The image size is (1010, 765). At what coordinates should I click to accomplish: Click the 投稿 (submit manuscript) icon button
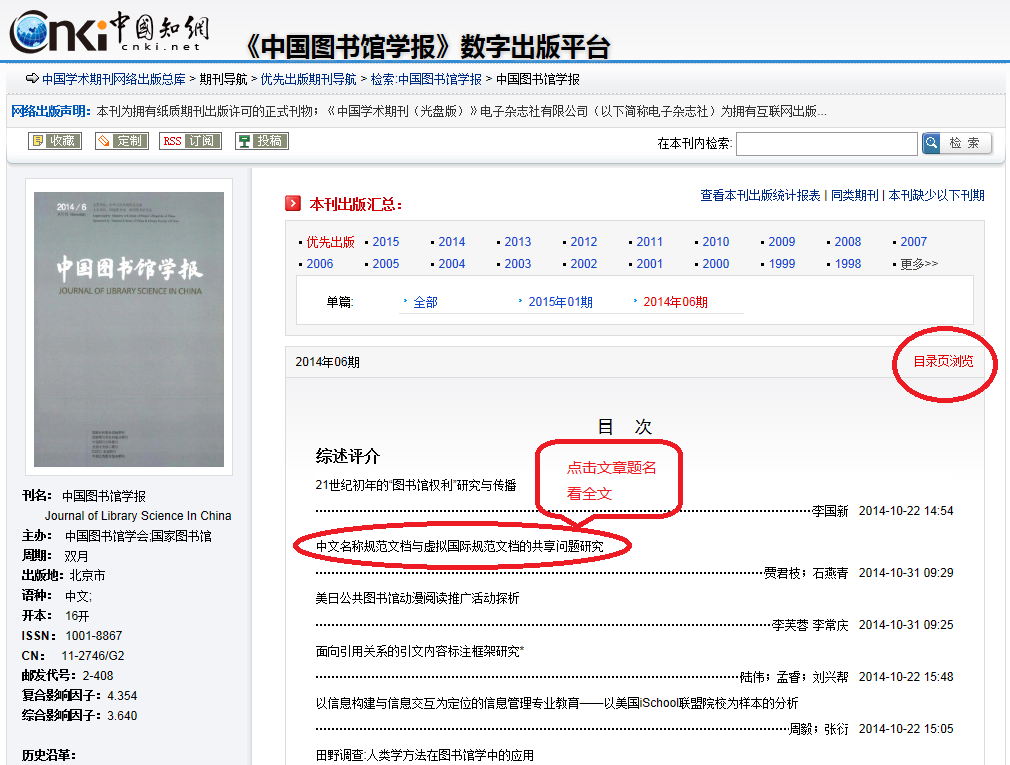pyautogui.click(x=262, y=141)
